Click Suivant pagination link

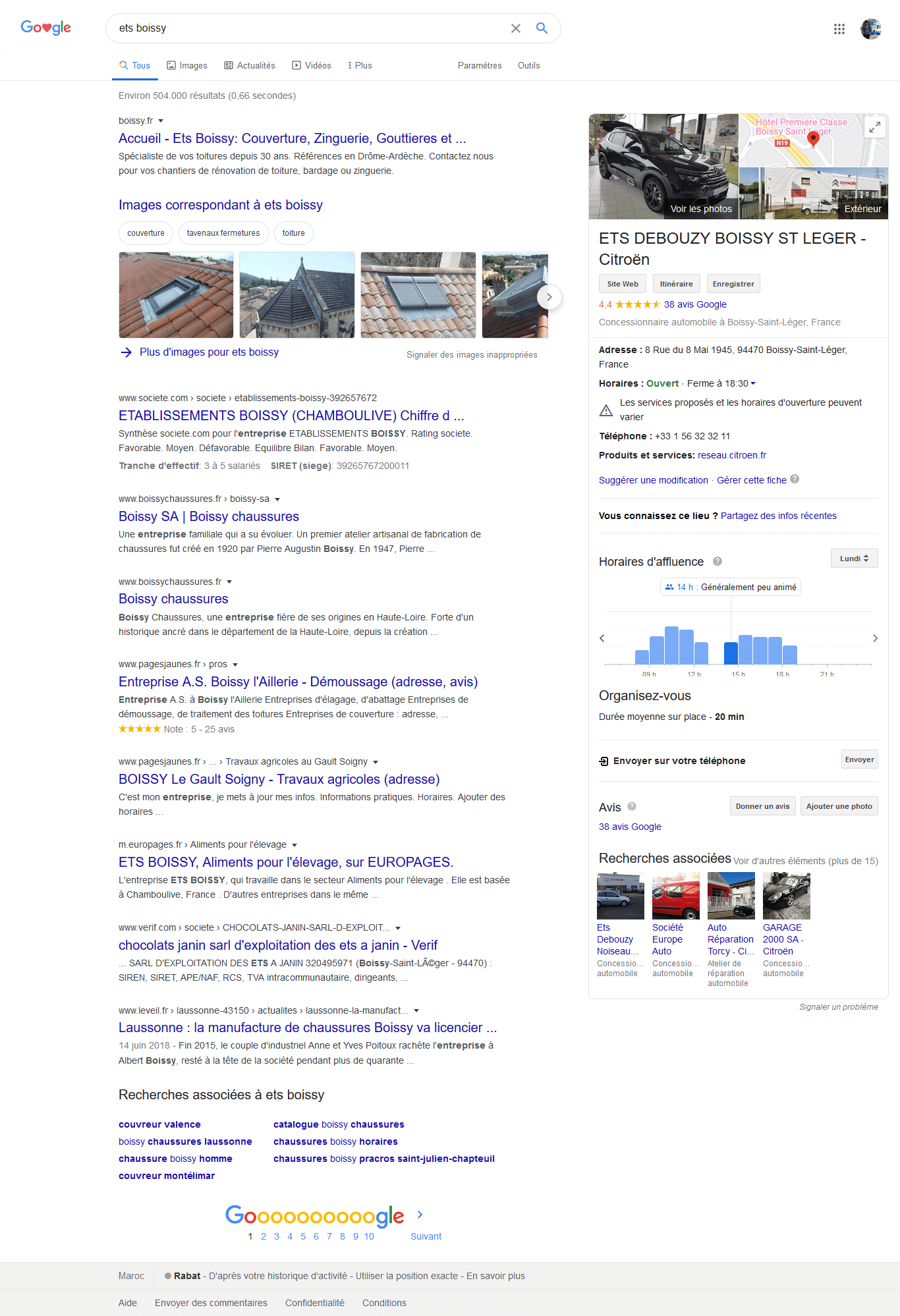426,1236
